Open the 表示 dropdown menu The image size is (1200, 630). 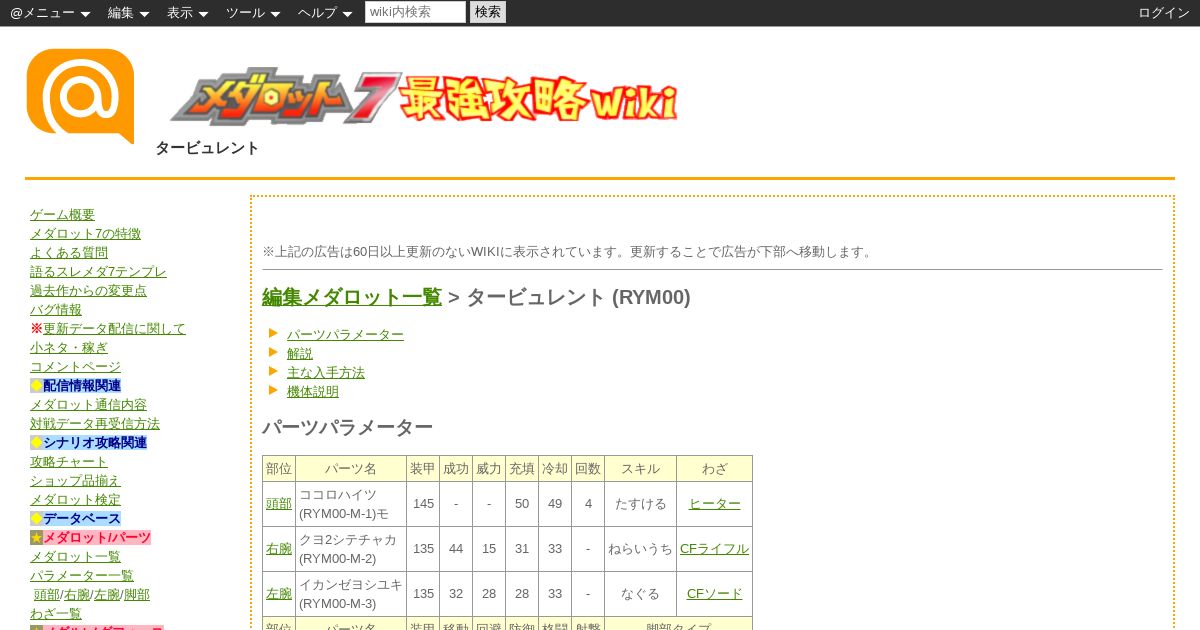(188, 13)
